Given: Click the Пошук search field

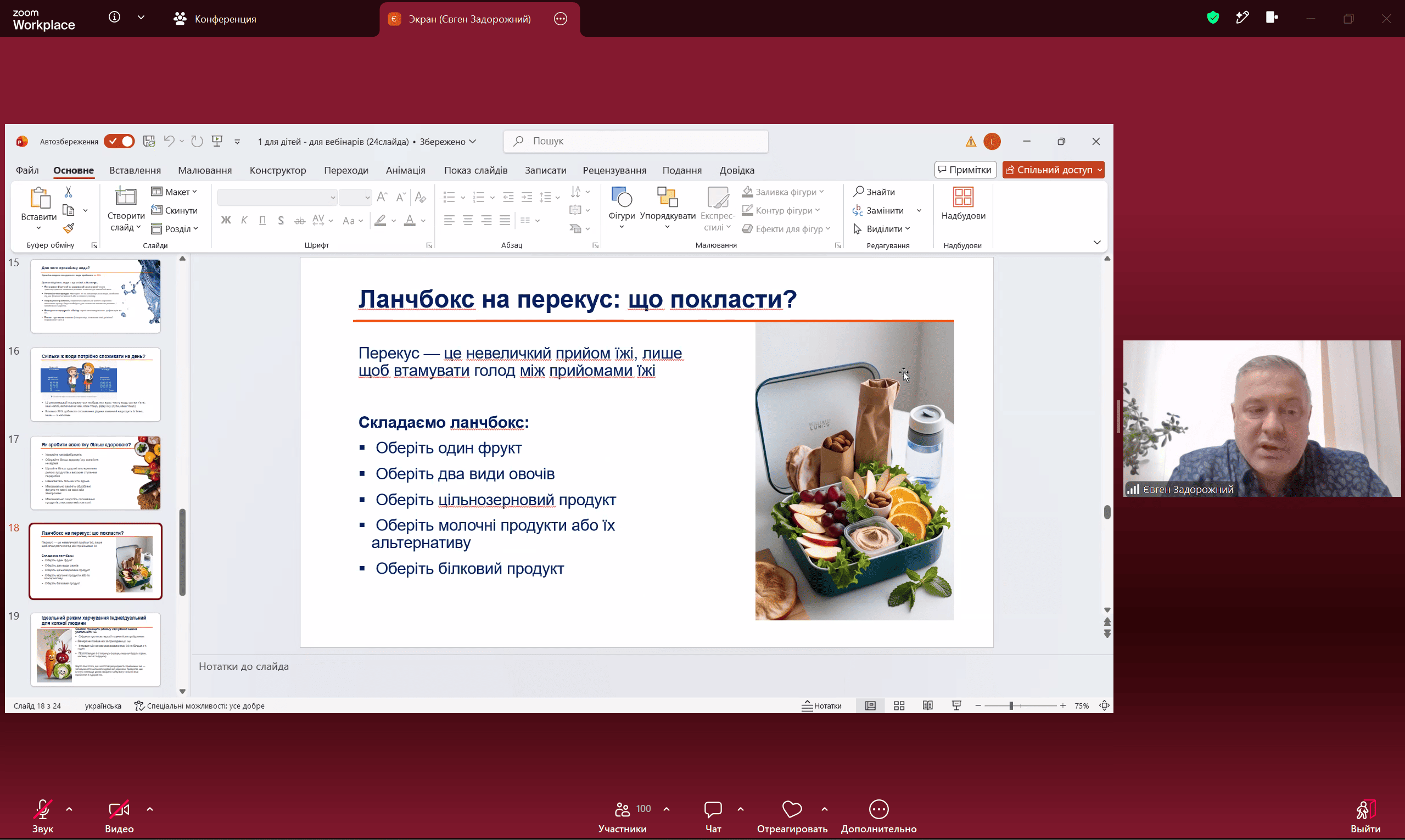Looking at the screenshot, I should tap(636, 141).
